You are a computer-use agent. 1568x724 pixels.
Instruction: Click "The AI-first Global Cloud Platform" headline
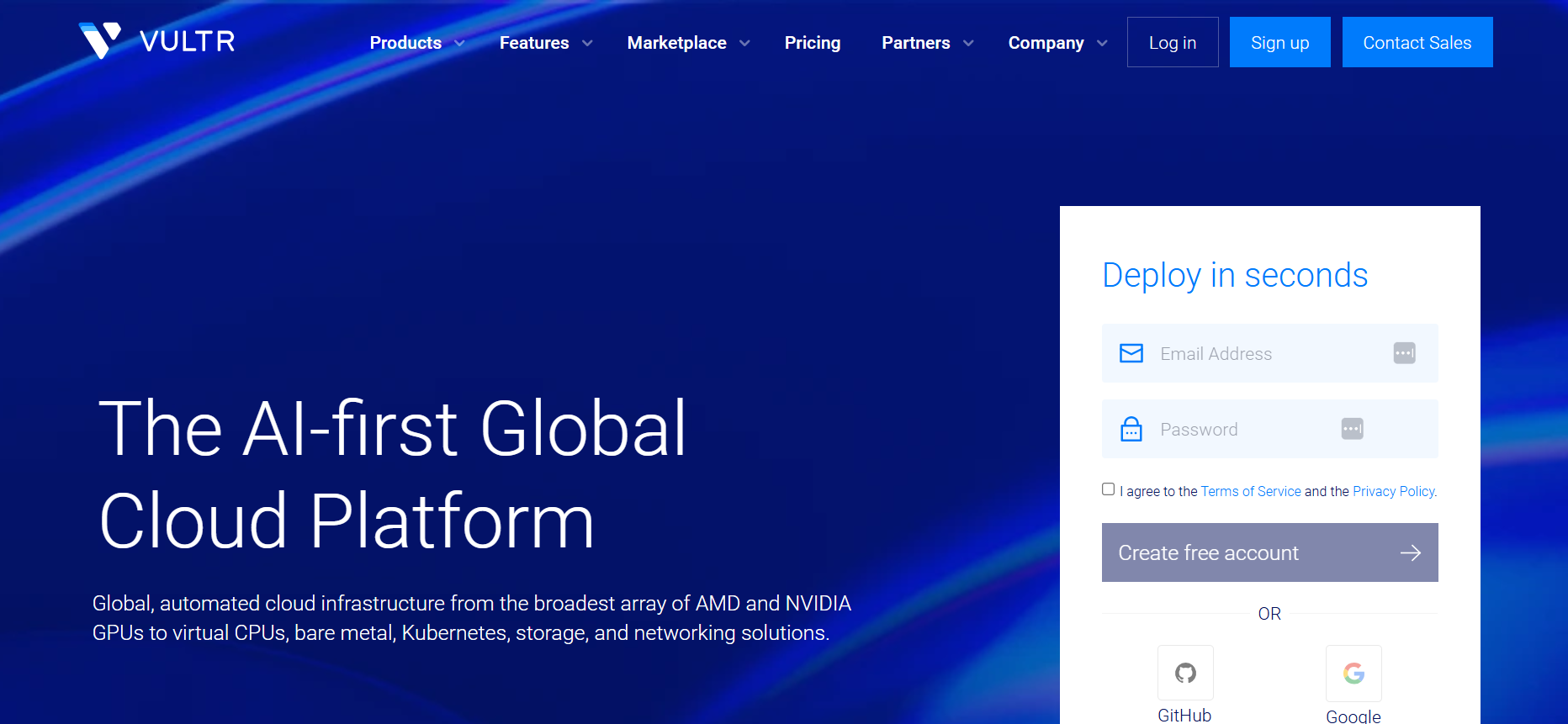[393, 474]
